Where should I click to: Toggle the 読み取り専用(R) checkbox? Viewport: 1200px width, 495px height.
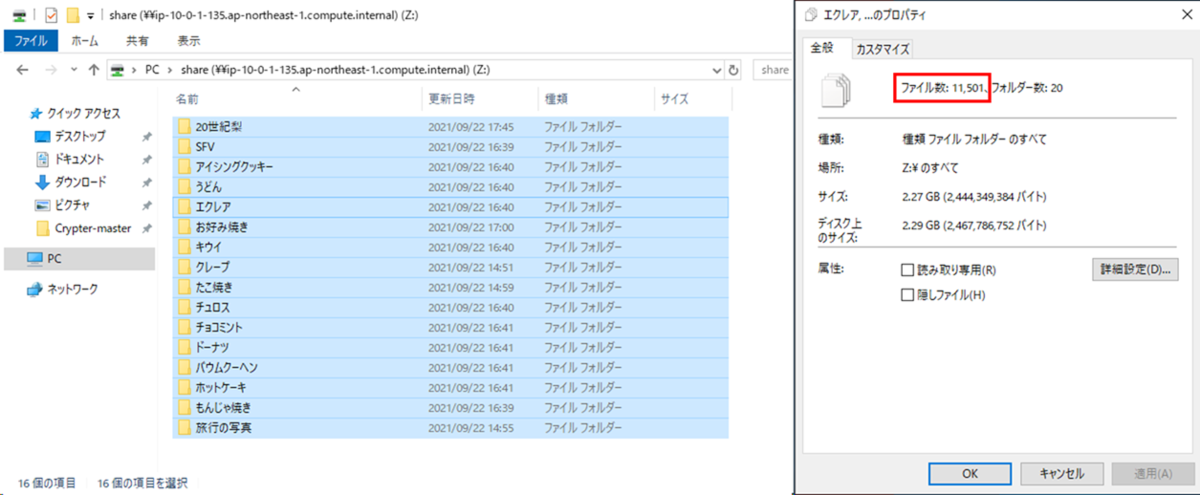coord(908,270)
